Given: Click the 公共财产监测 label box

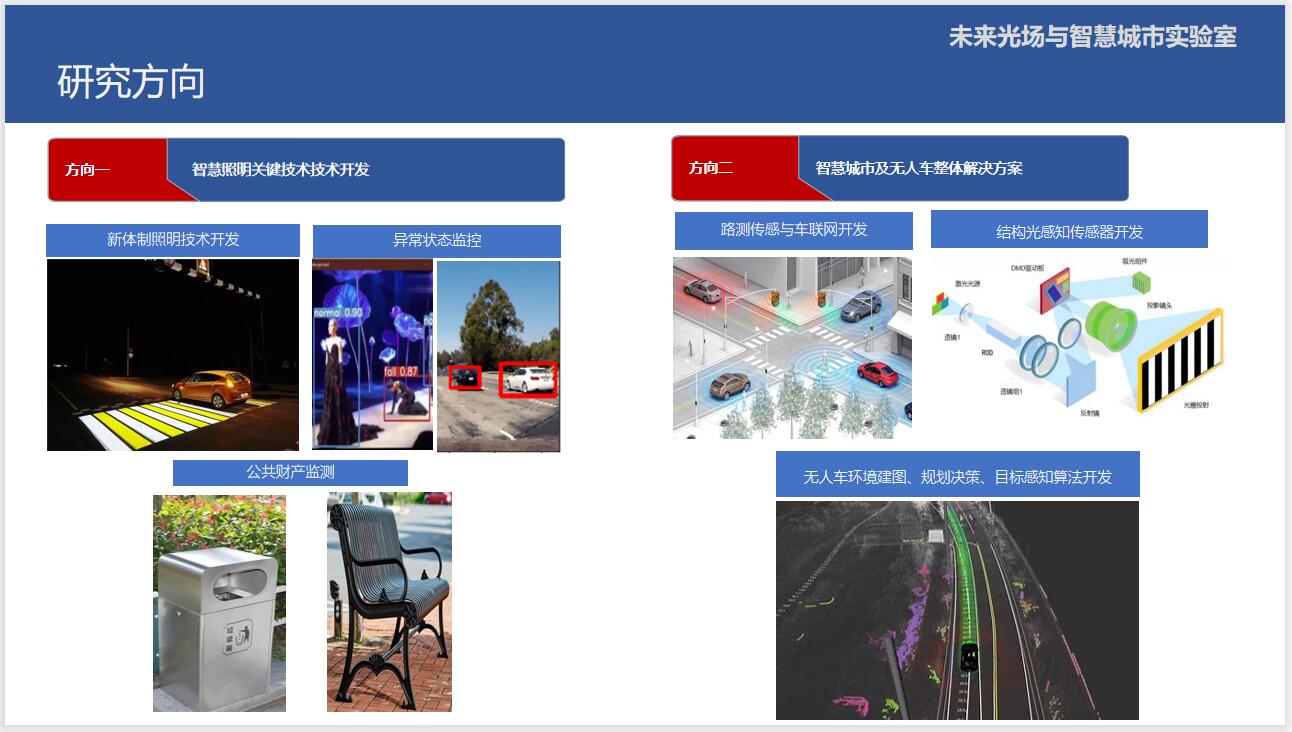Looking at the screenshot, I should 290,472.
